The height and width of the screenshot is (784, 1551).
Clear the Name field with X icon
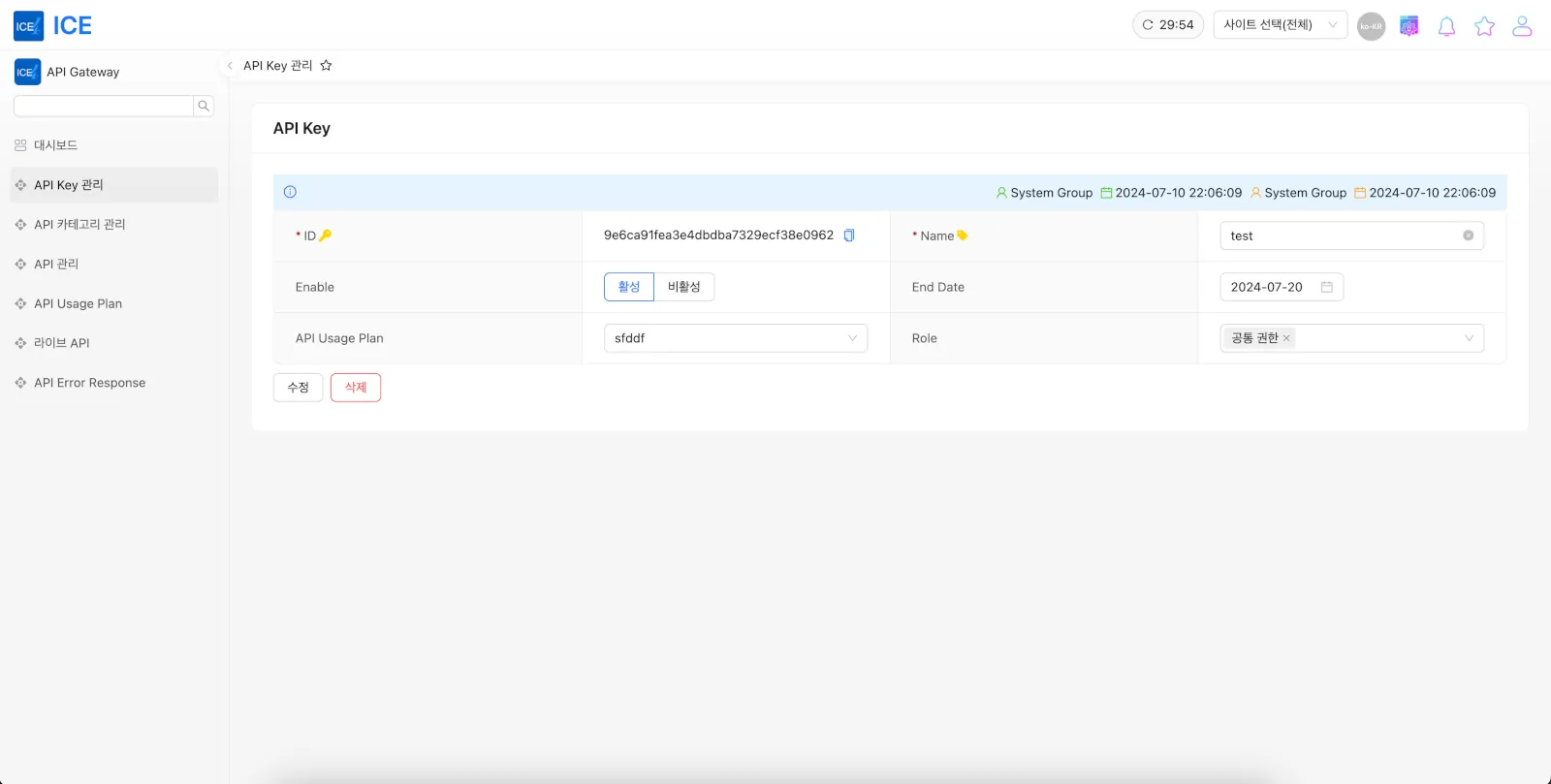coord(1468,235)
